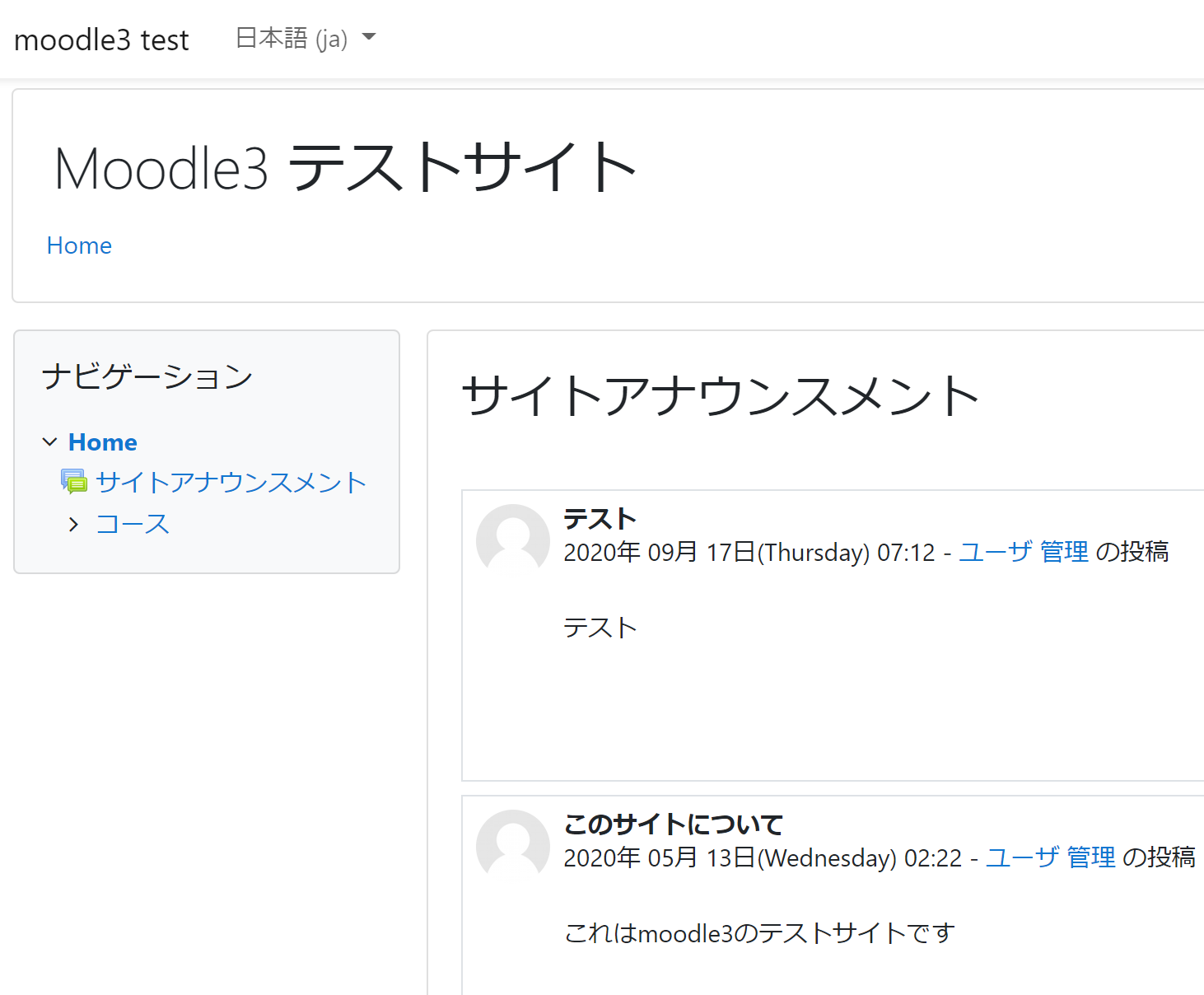The width and height of the screenshot is (1204, 995).
Task: Click the forum icon beside サイトアナウンスメント
Action: click(x=74, y=482)
